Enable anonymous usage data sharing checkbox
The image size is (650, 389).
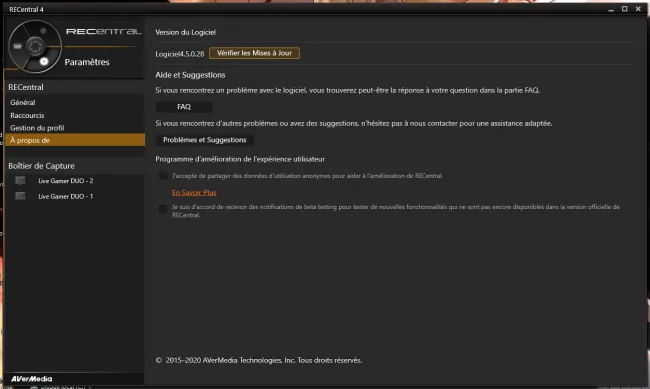[x=163, y=175]
